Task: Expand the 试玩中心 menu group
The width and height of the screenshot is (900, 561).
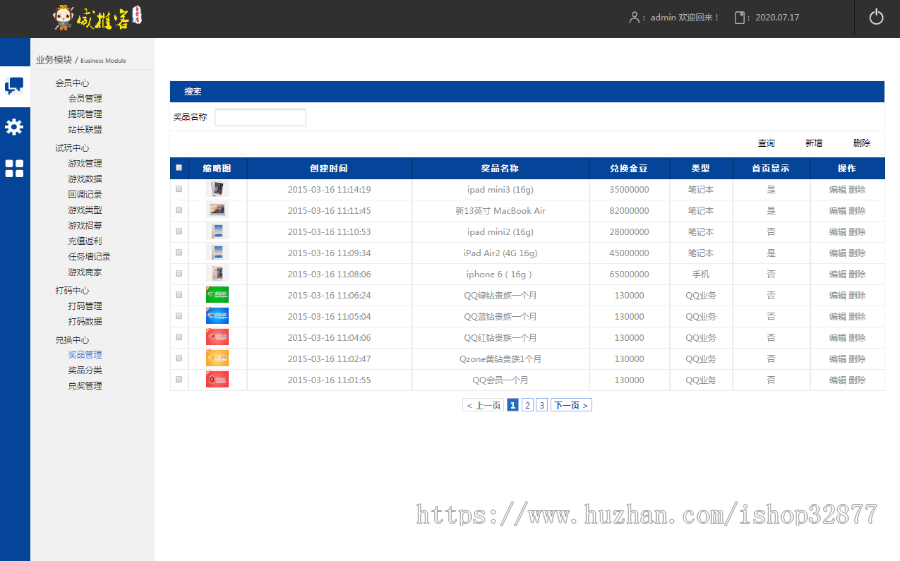Action: pos(72,148)
